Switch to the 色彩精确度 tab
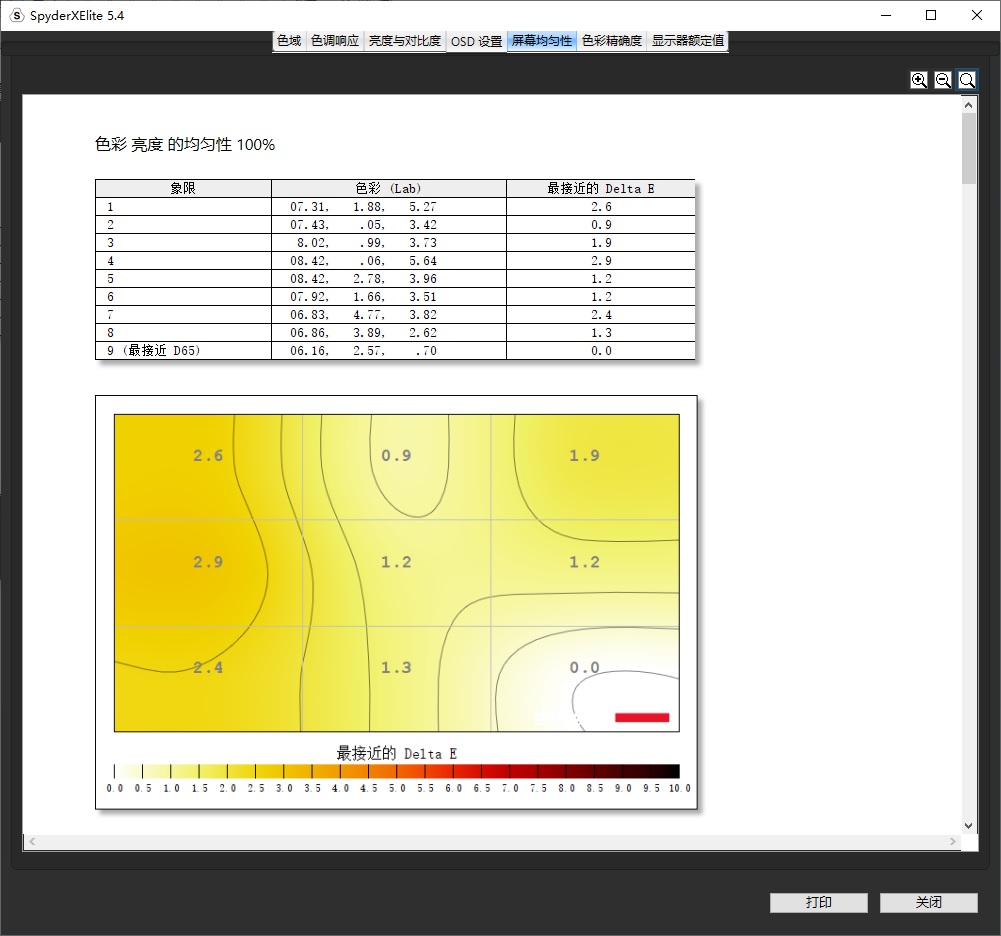 [x=612, y=41]
